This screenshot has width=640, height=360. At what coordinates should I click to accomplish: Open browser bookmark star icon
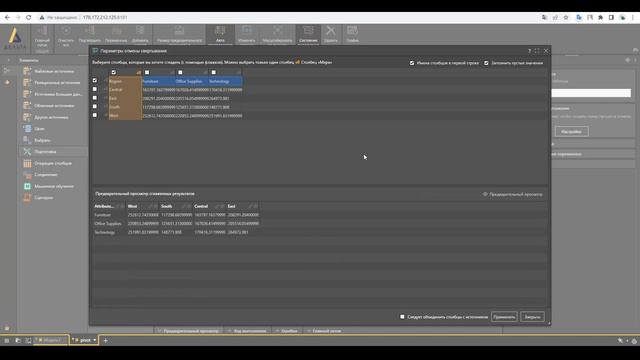coord(566,18)
